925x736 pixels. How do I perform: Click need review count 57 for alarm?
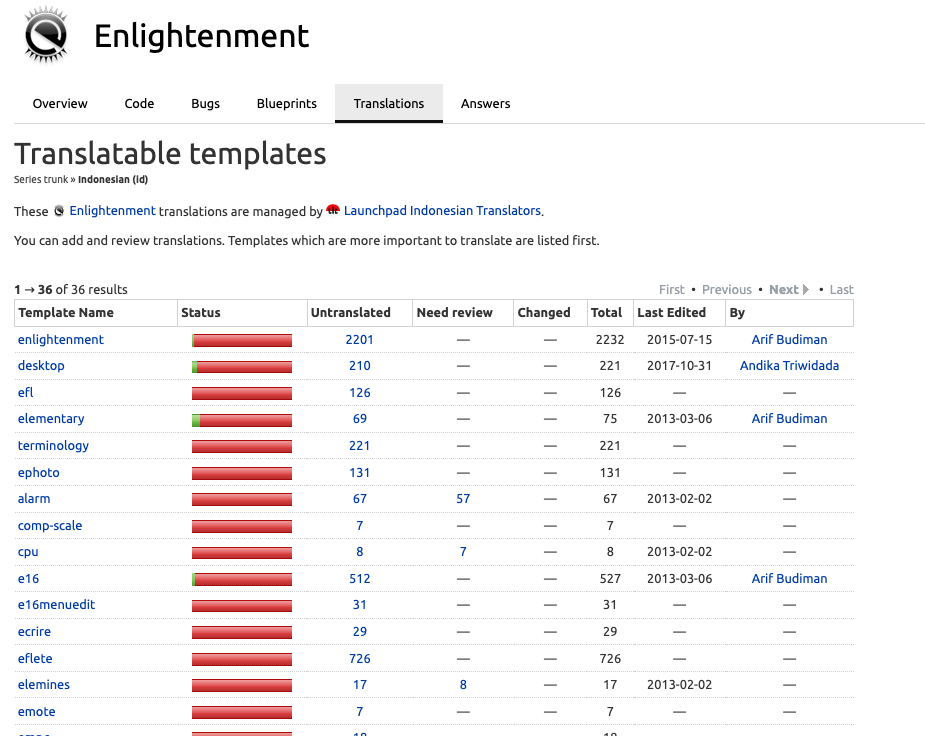point(463,499)
